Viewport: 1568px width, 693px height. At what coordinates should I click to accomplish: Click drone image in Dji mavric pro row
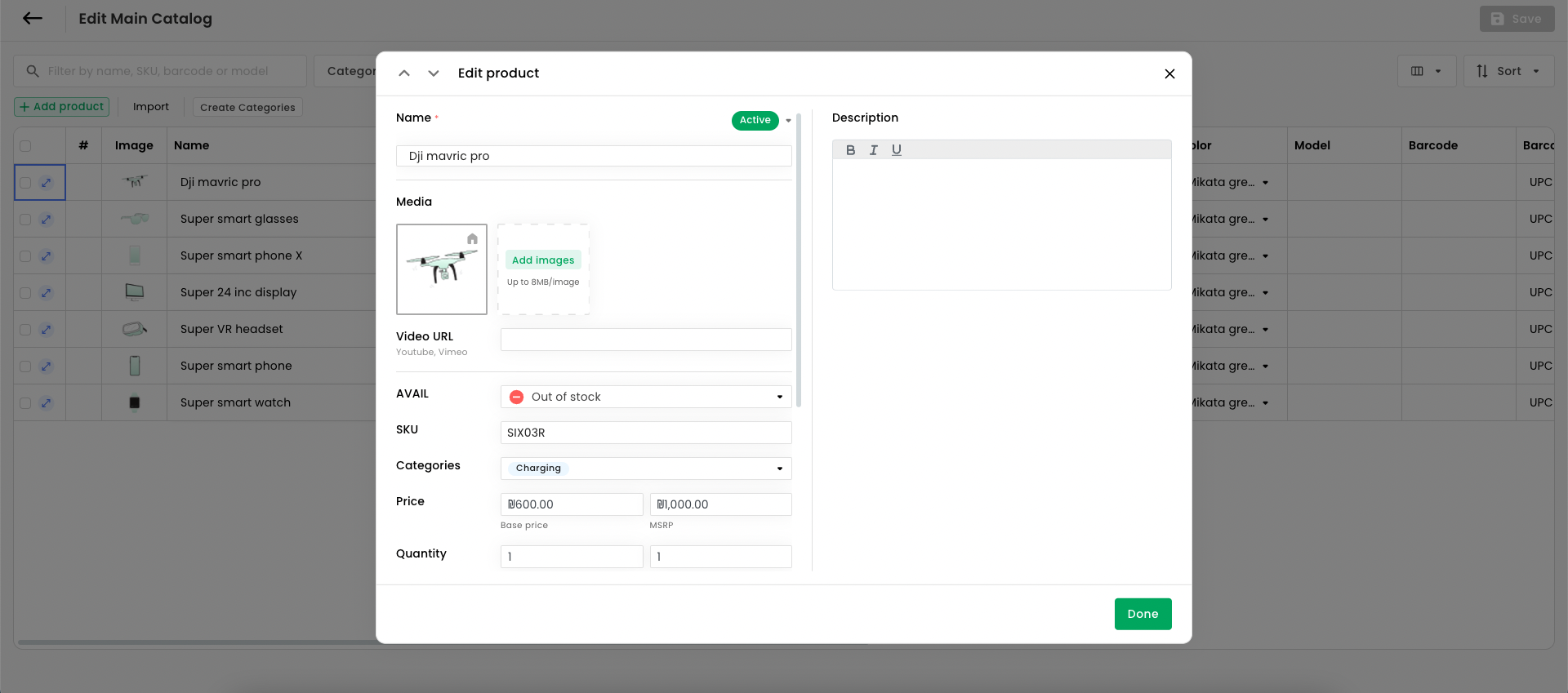click(x=135, y=182)
